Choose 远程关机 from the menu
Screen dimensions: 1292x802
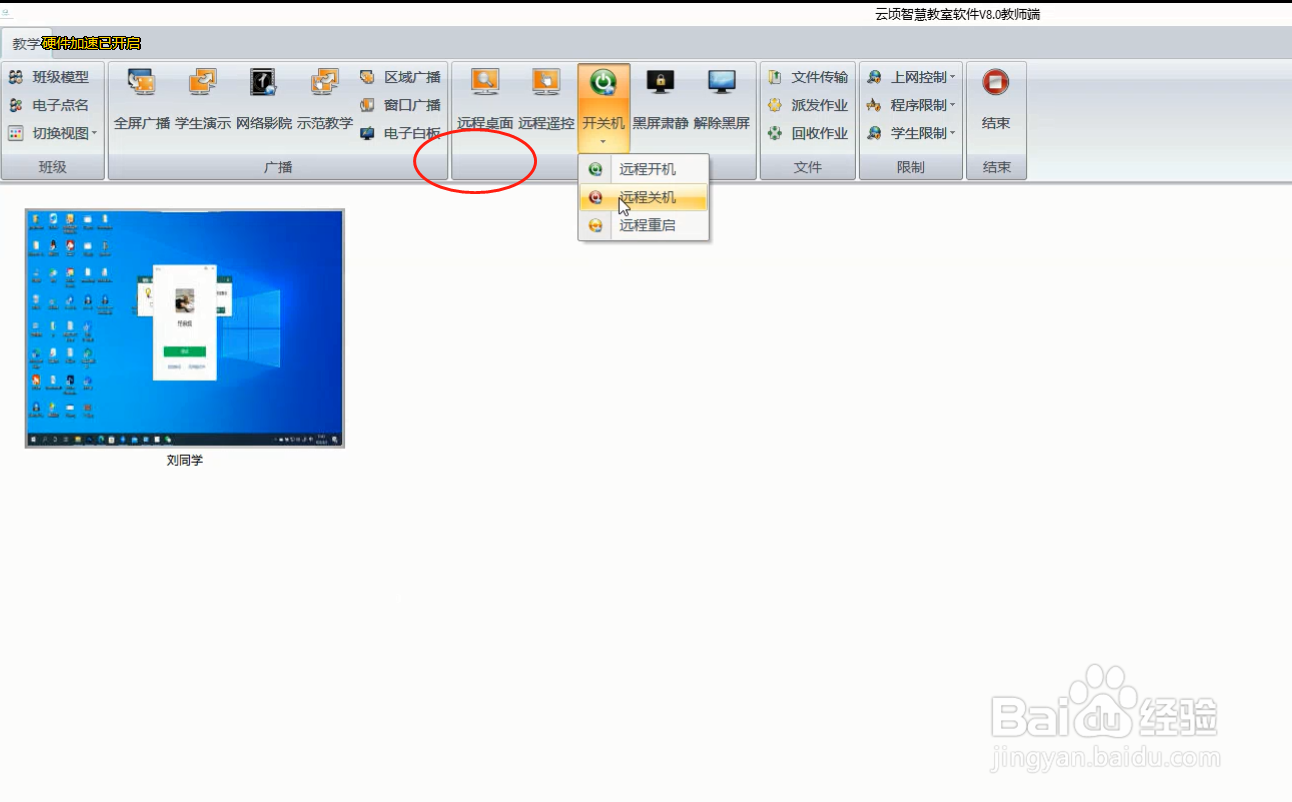click(644, 197)
